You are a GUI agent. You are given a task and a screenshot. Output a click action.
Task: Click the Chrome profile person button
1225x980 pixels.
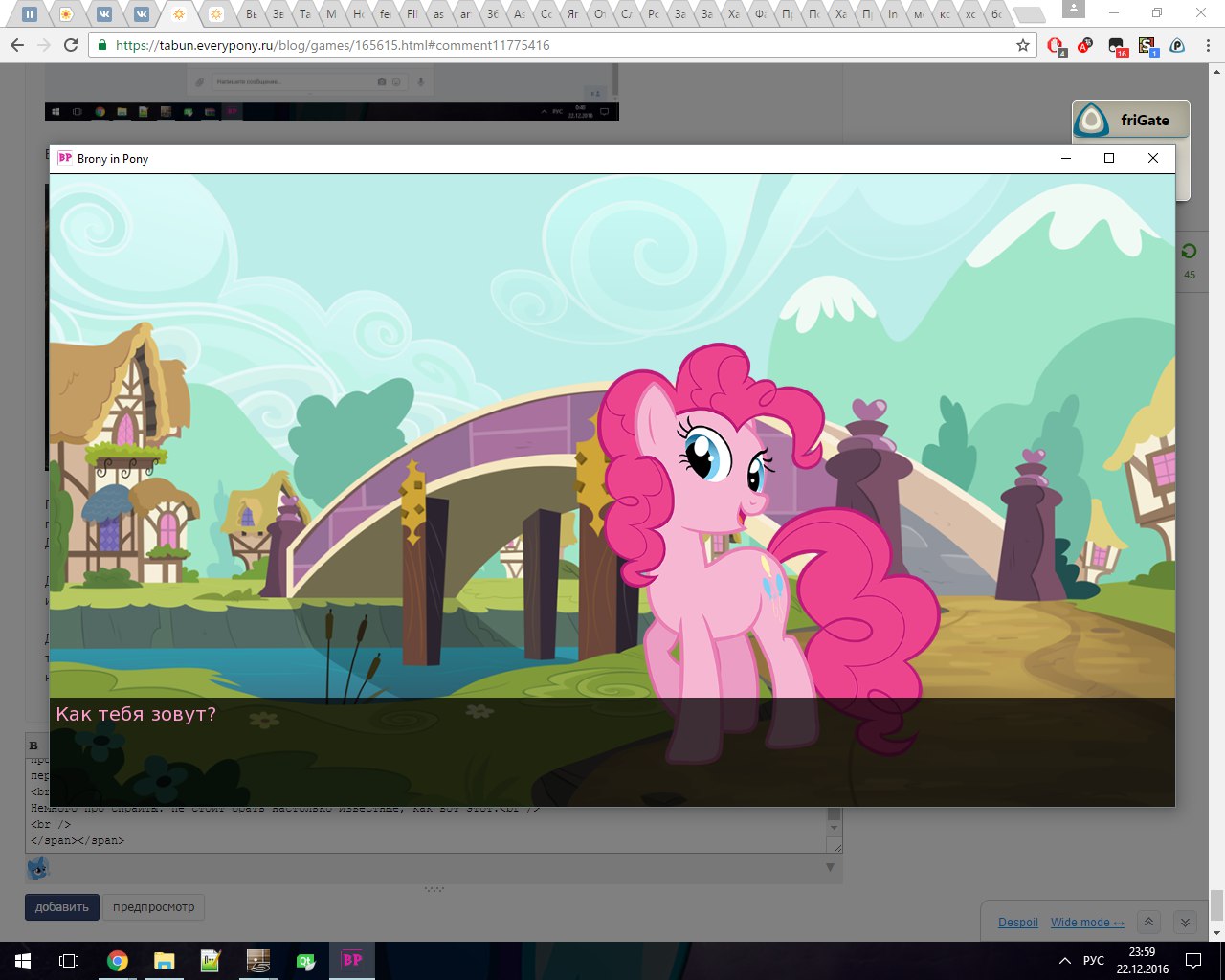tap(1074, 10)
